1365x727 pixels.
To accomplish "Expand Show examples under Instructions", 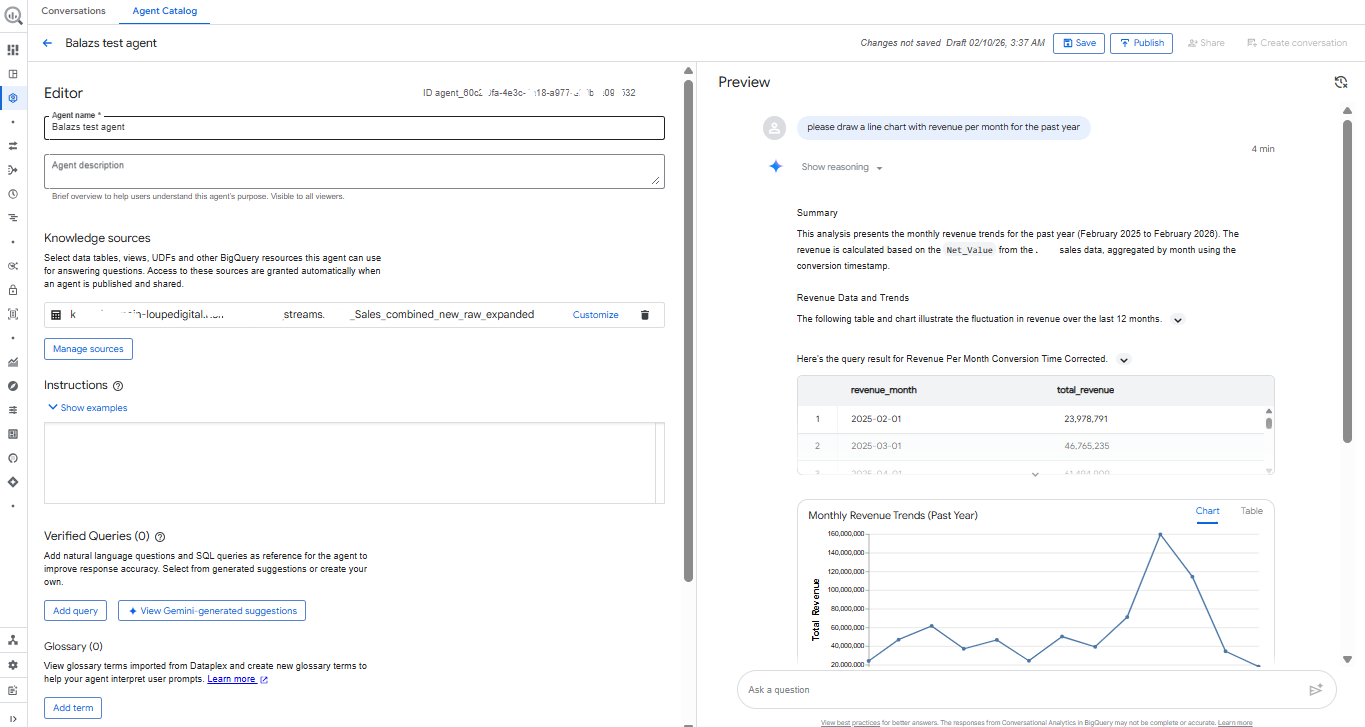I will (x=88, y=407).
